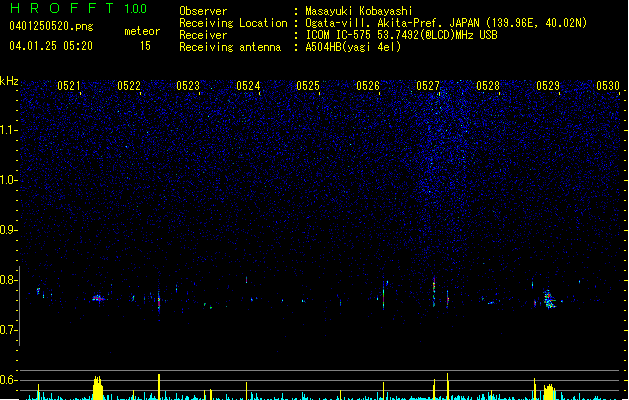This screenshot has height=400, width=629.
Task: Select the bright meteor echo cluster near 0529
Action: click(549, 300)
